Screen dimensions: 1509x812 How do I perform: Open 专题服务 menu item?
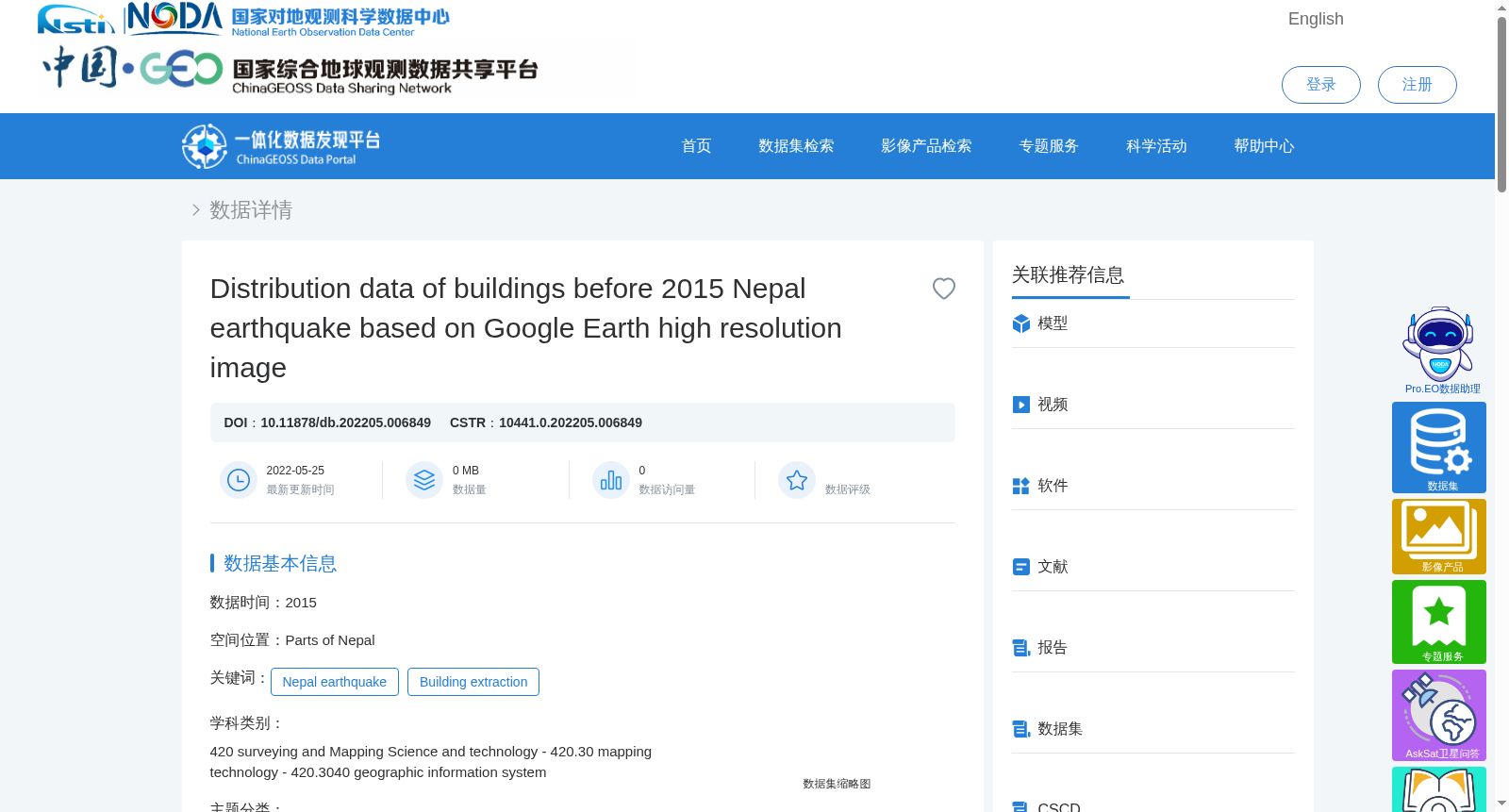coord(1049,146)
